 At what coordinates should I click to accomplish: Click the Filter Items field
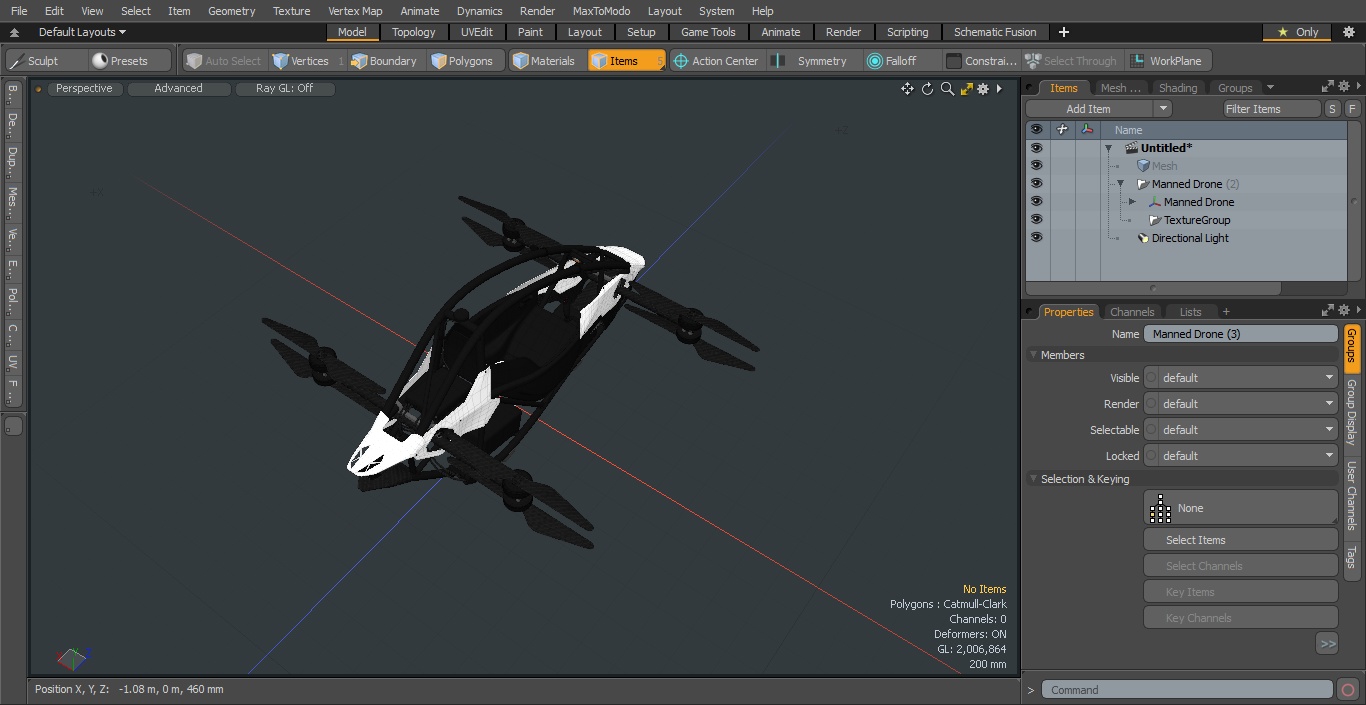click(1272, 109)
